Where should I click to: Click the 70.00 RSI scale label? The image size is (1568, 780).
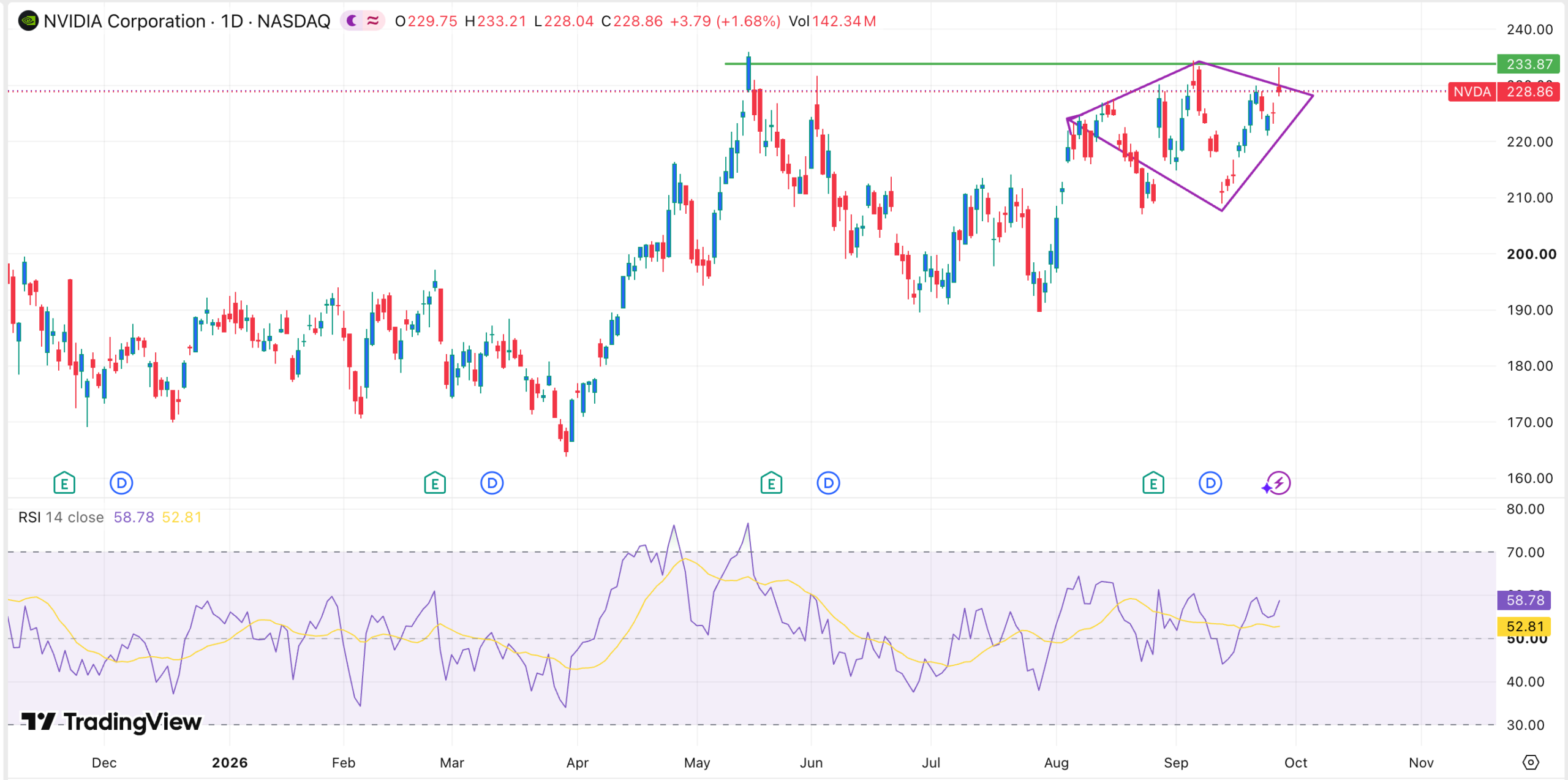(x=1525, y=552)
